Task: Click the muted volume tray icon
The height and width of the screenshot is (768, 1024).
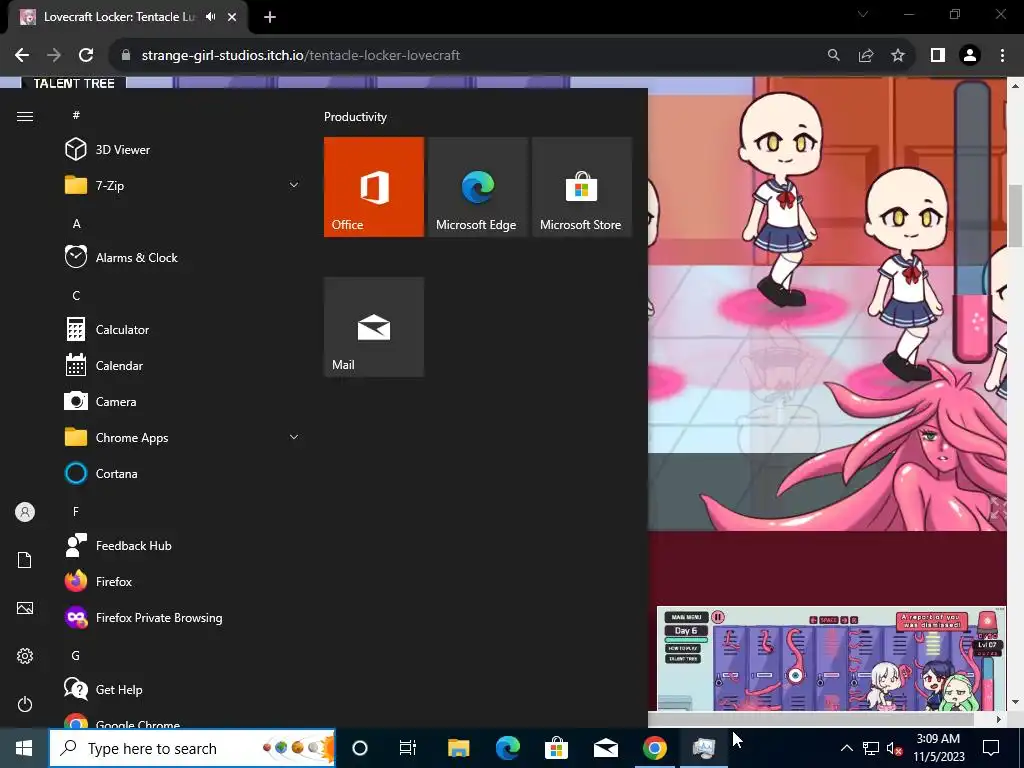Action: click(894, 748)
